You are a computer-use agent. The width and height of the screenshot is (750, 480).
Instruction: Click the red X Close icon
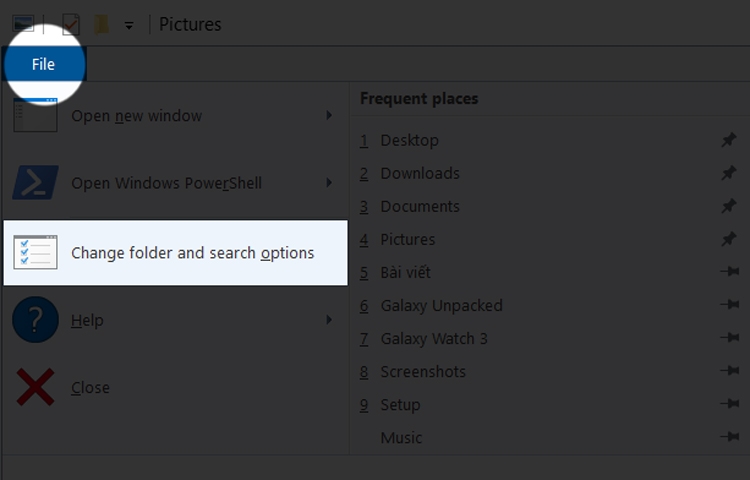click(x=35, y=388)
